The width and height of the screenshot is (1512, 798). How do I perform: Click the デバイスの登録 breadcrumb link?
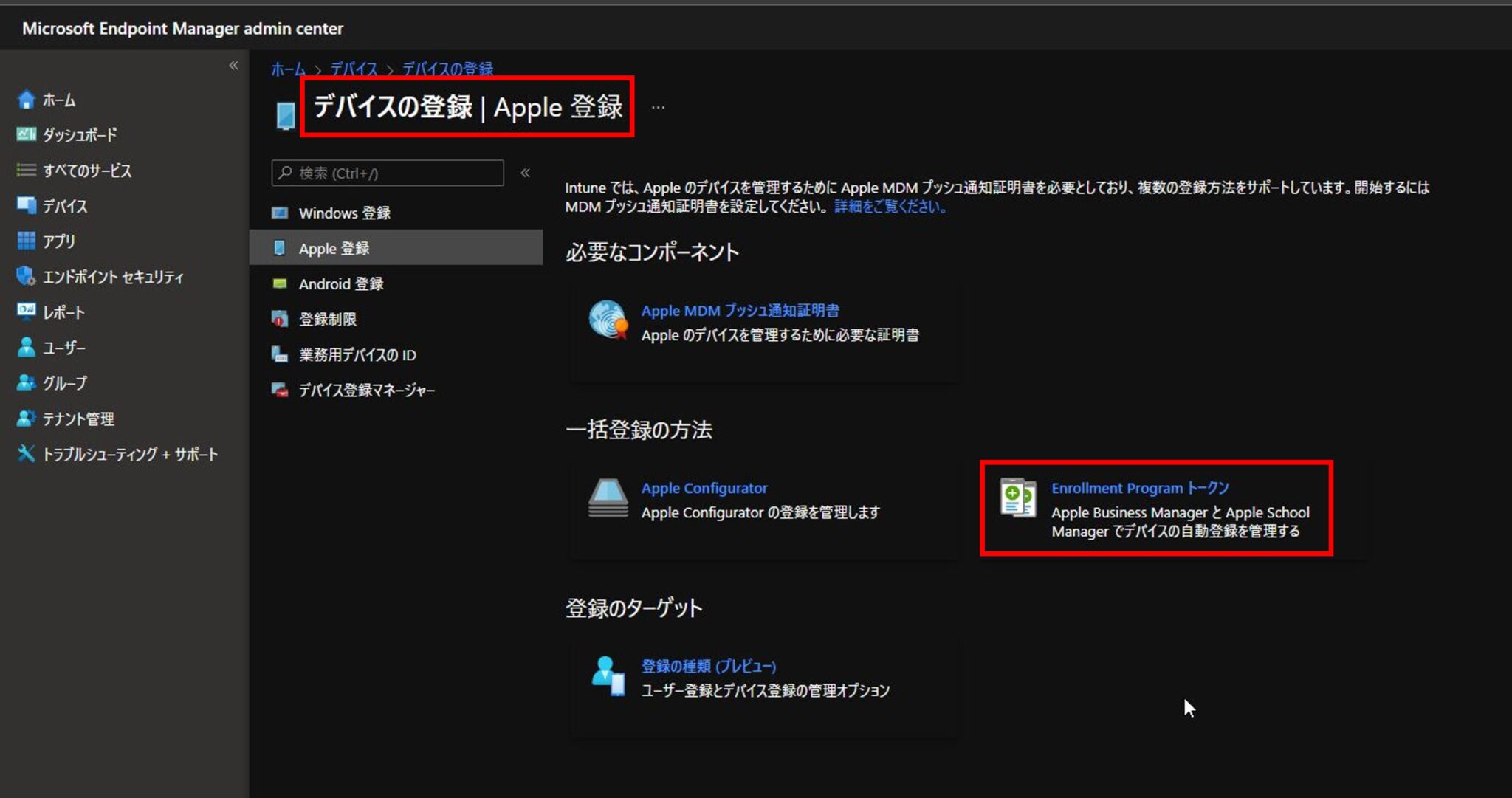(x=447, y=69)
